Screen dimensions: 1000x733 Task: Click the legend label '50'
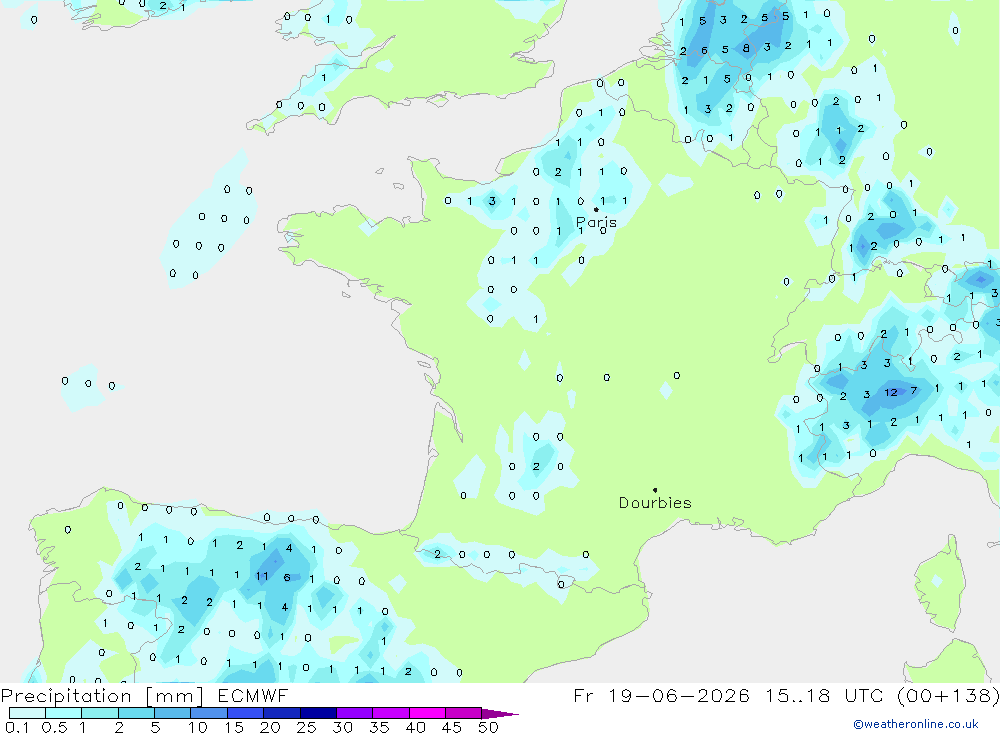click(x=488, y=727)
